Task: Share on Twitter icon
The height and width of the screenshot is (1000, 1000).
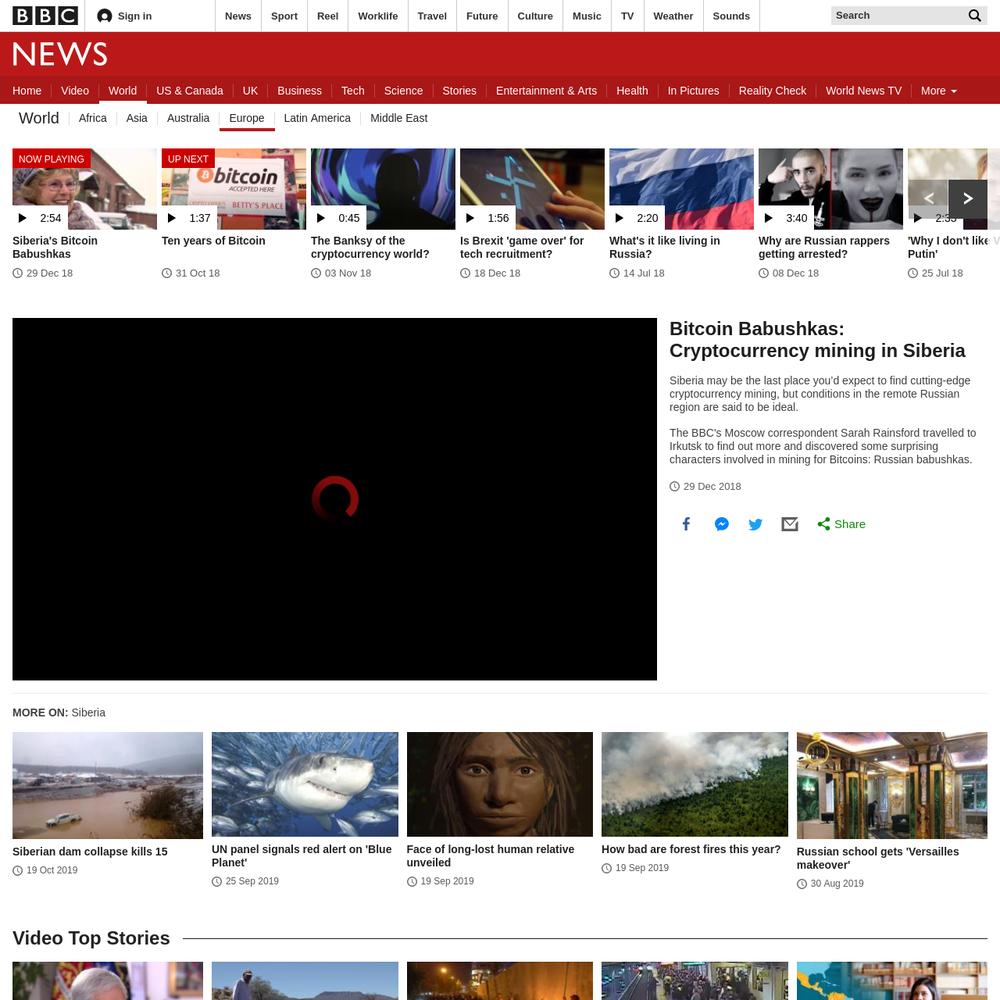Action: [756, 524]
